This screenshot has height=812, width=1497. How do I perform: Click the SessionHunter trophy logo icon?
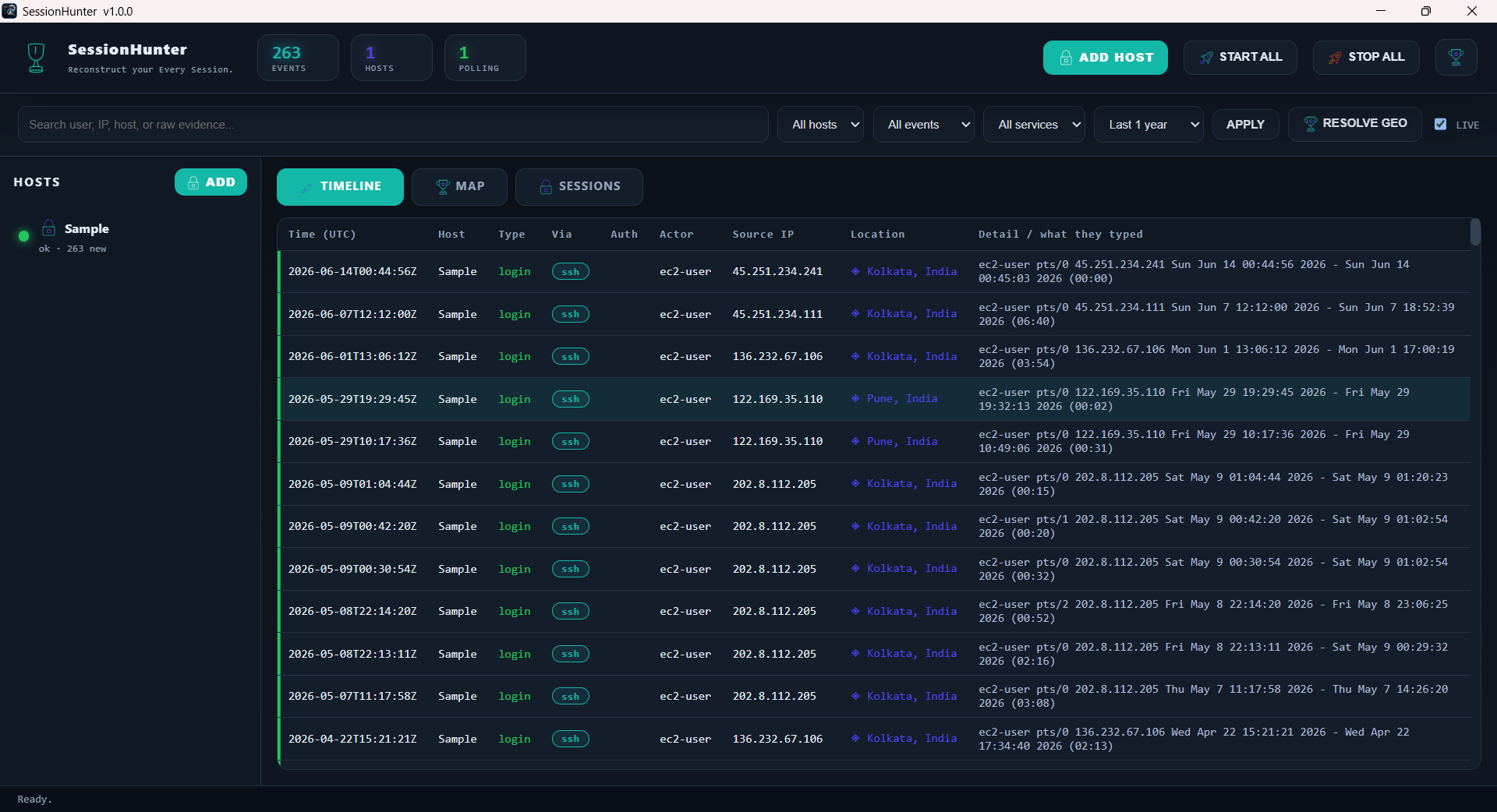pyautogui.click(x=36, y=58)
